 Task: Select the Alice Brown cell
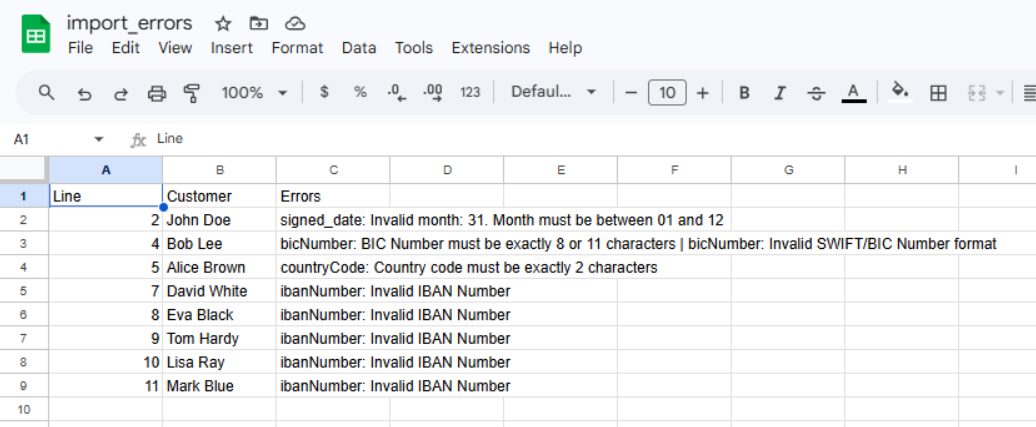pos(219,268)
